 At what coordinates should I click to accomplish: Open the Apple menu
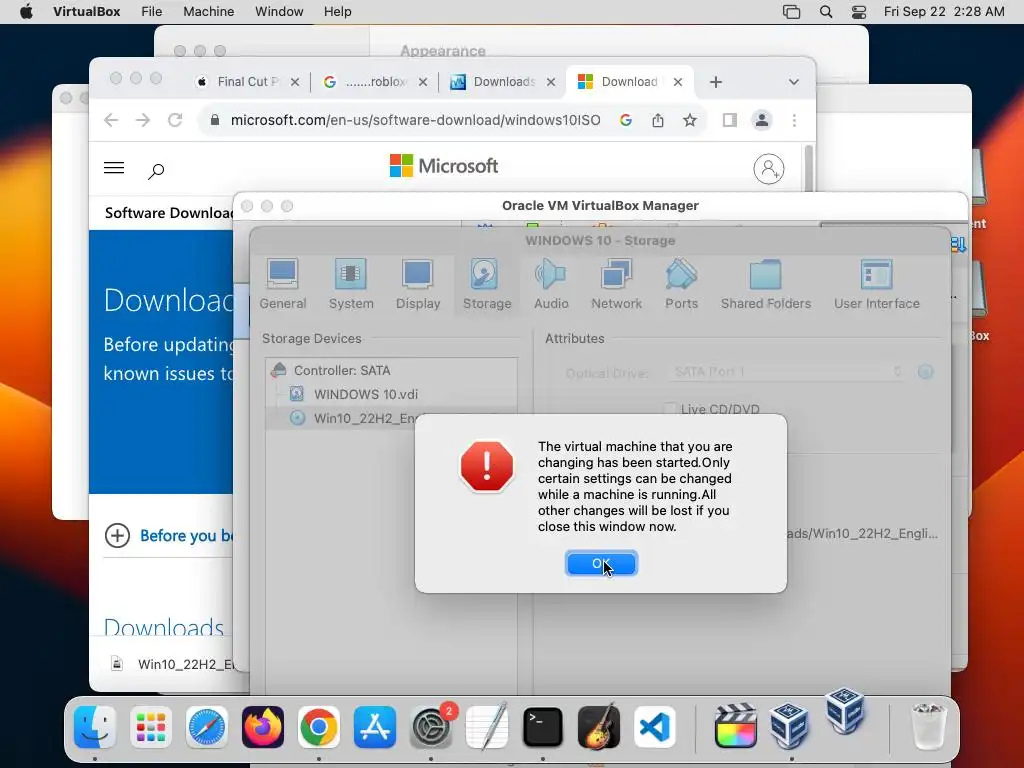(x=26, y=12)
